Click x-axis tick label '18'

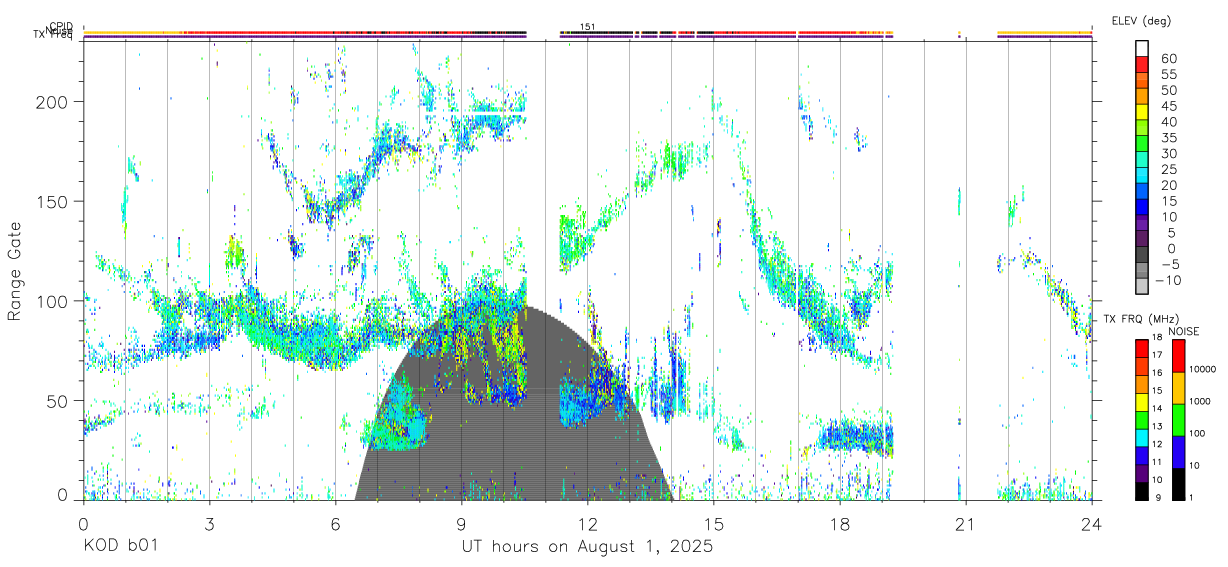(840, 523)
